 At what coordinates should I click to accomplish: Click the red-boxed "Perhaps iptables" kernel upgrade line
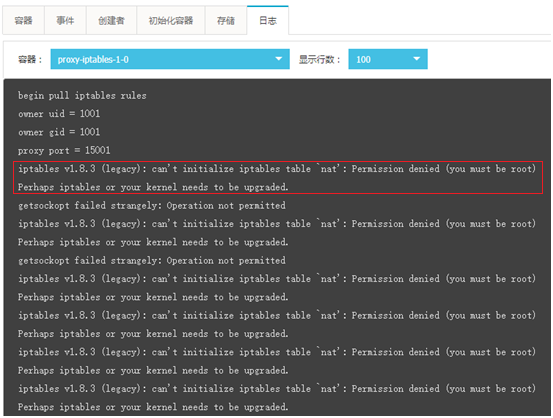tap(153, 187)
